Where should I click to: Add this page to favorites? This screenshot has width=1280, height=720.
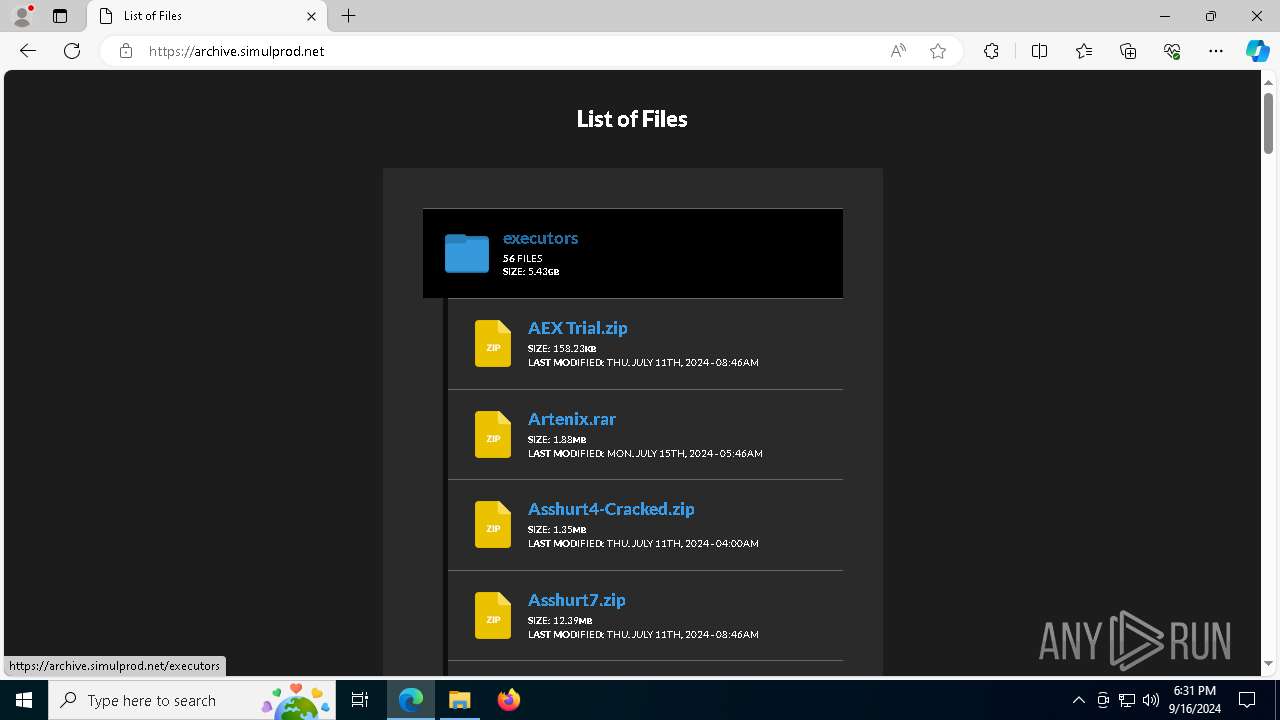click(x=938, y=51)
